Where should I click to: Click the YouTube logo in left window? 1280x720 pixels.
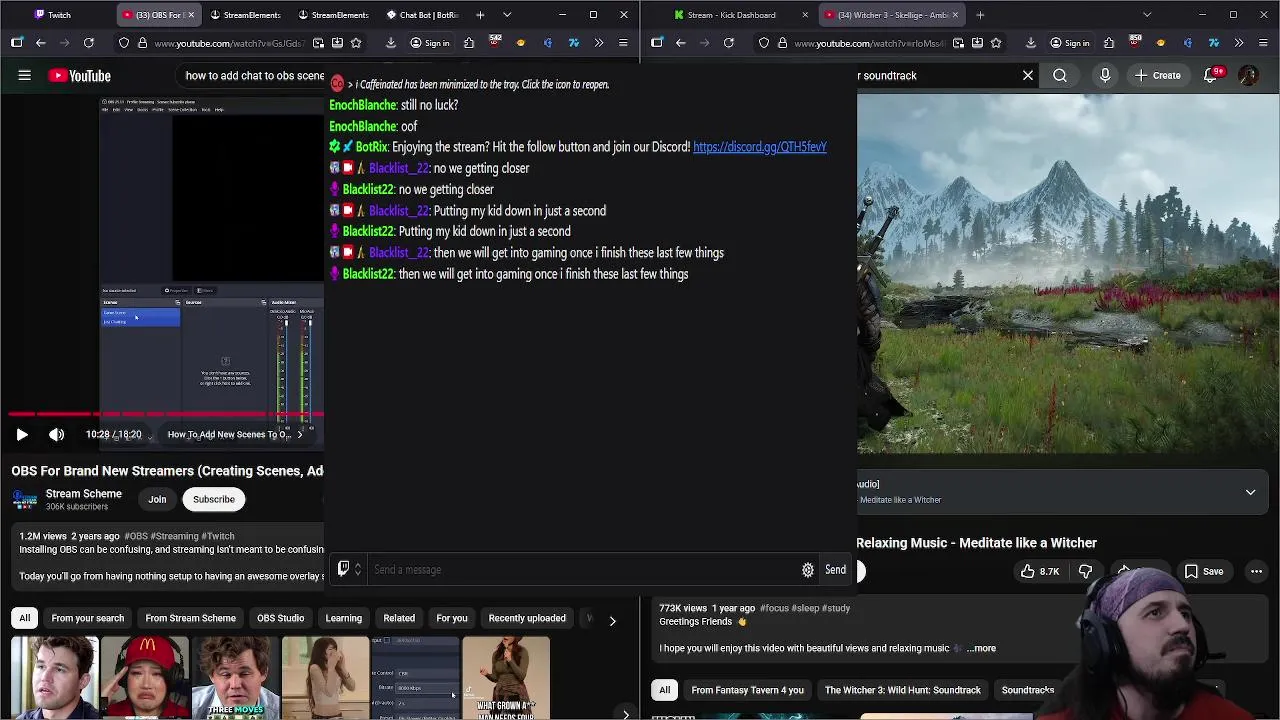pyautogui.click(x=79, y=76)
